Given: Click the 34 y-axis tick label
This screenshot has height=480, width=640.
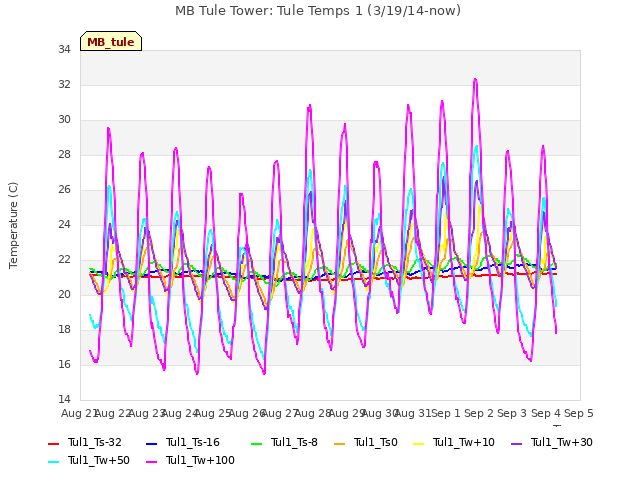Looking at the screenshot, I should click(64, 49).
